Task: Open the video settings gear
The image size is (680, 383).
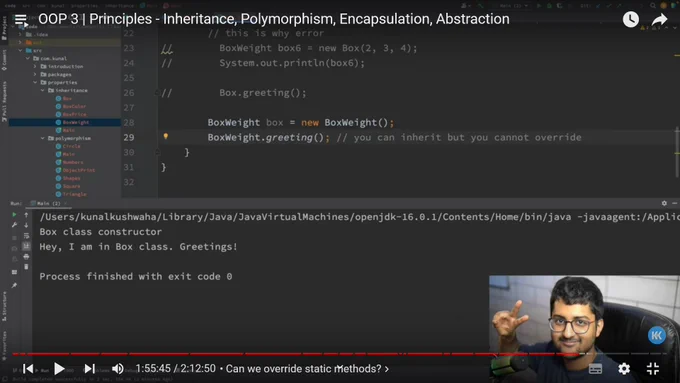Action: click(x=624, y=369)
